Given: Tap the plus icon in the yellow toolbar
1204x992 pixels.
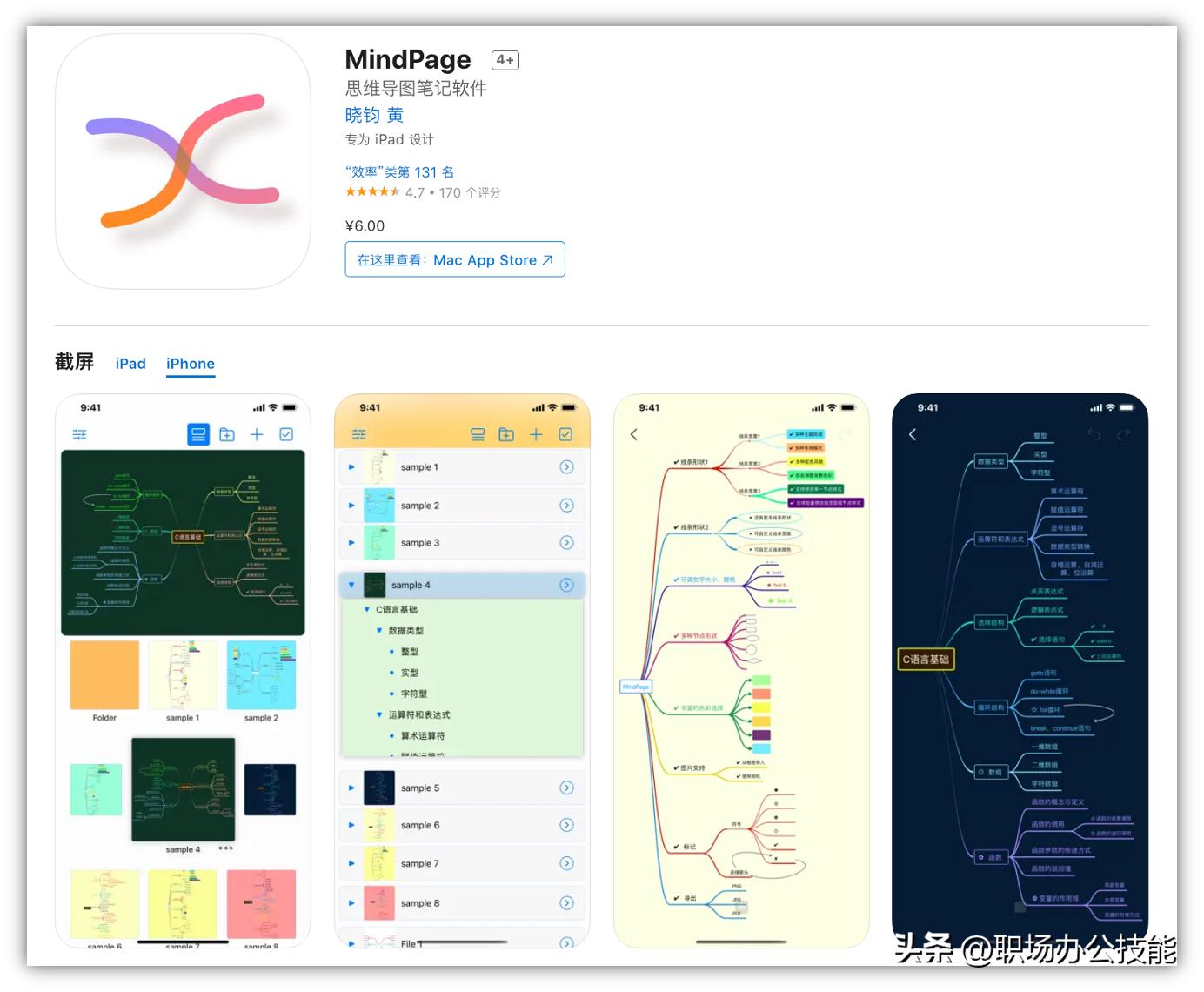Looking at the screenshot, I should tap(536, 433).
